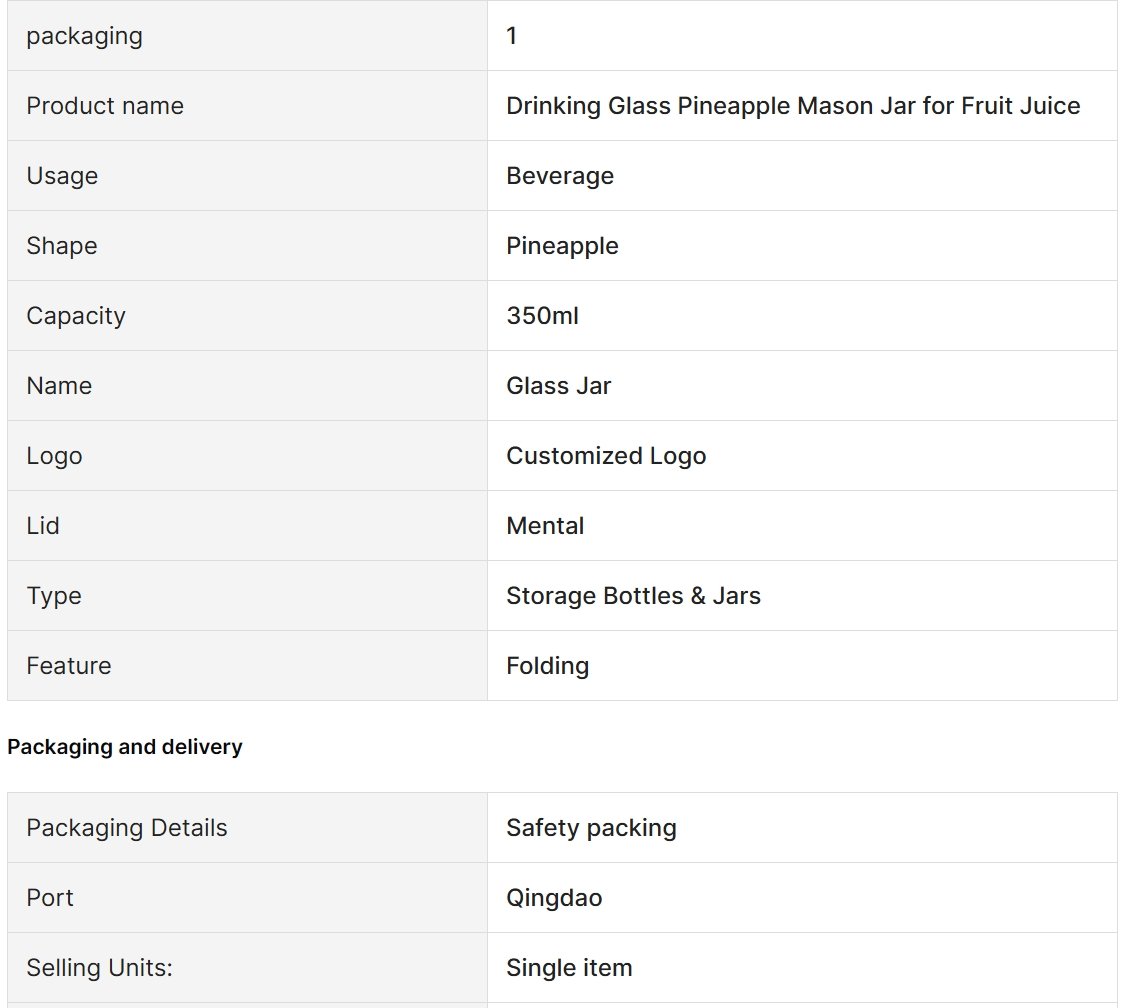1122x1008 pixels.
Task: Click the 'Capacity' label
Action: pyautogui.click(x=76, y=316)
